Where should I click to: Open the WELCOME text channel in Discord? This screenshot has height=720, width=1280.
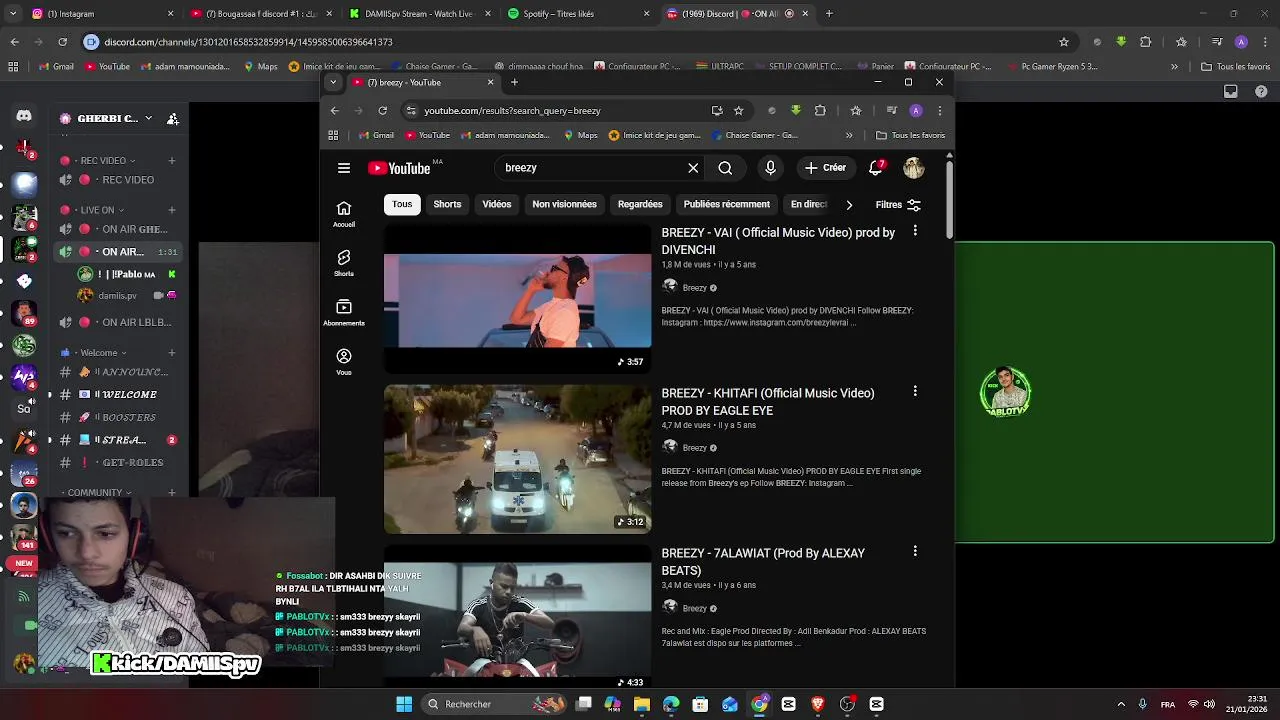point(118,394)
